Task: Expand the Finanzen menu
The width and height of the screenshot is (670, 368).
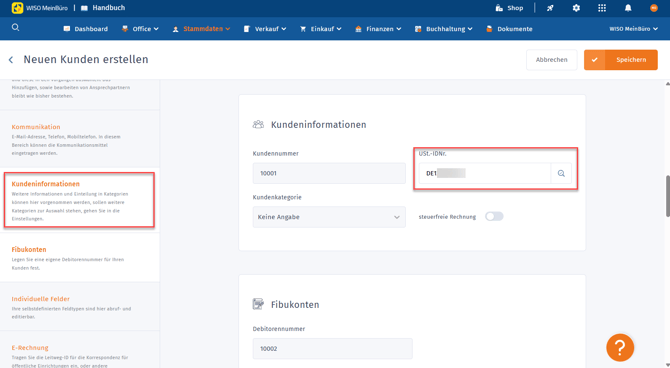Action: click(378, 29)
